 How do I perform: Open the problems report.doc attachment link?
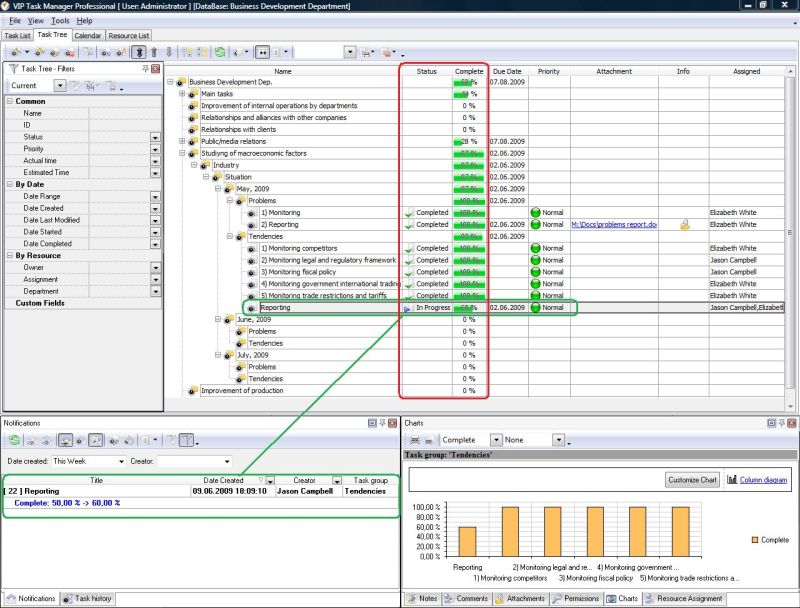(x=614, y=224)
